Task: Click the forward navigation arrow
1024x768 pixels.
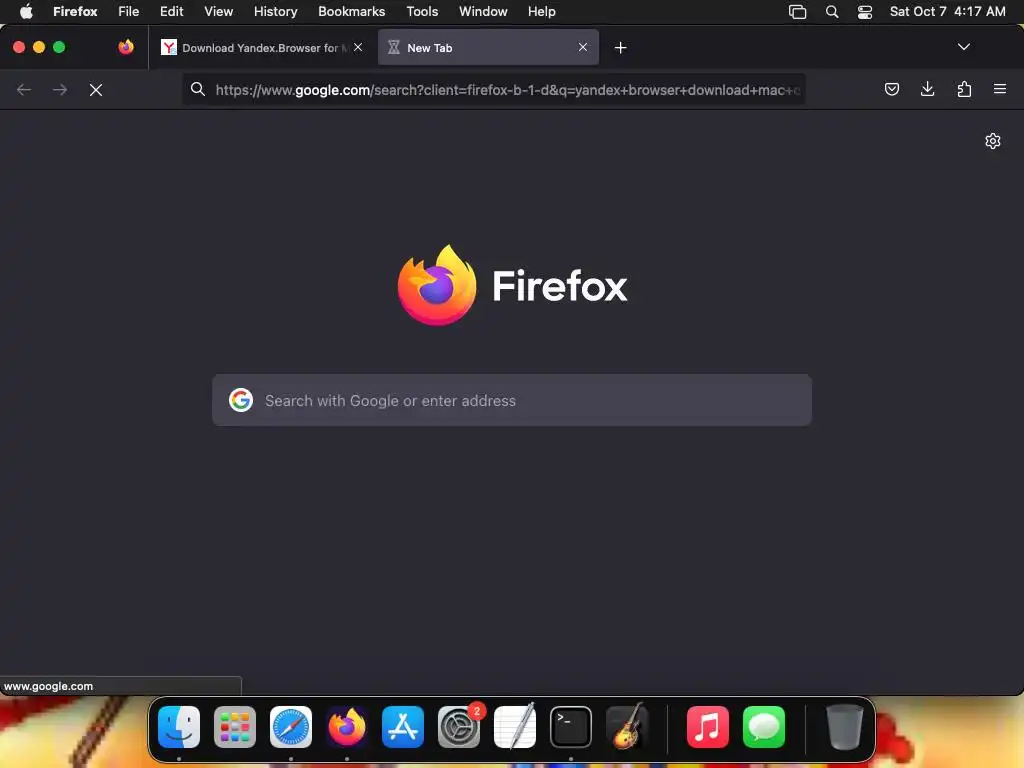Action: coord(60,89)
